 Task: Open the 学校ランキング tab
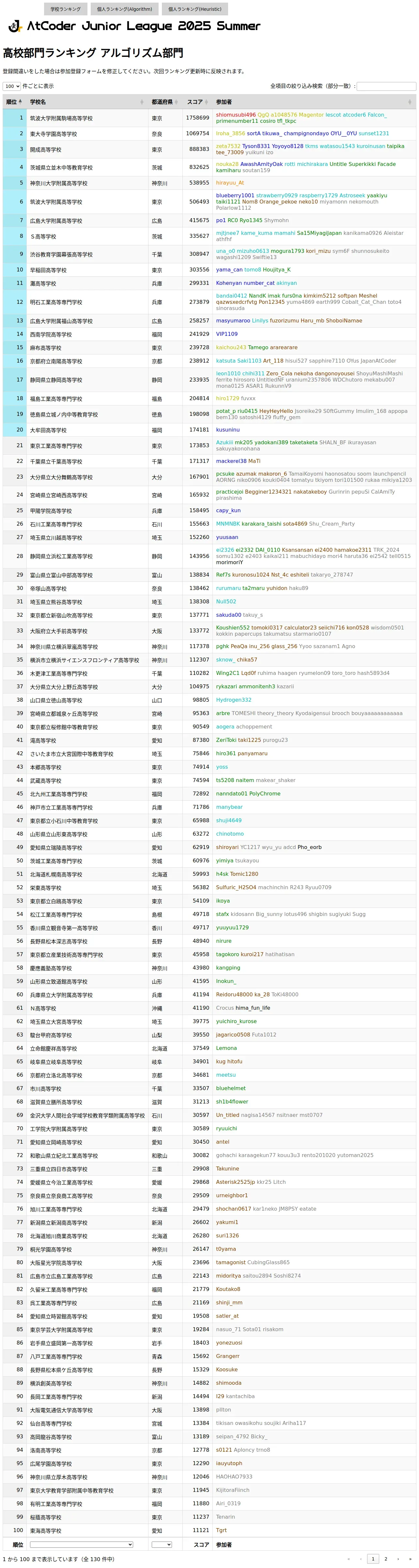(x=65, y=9)
